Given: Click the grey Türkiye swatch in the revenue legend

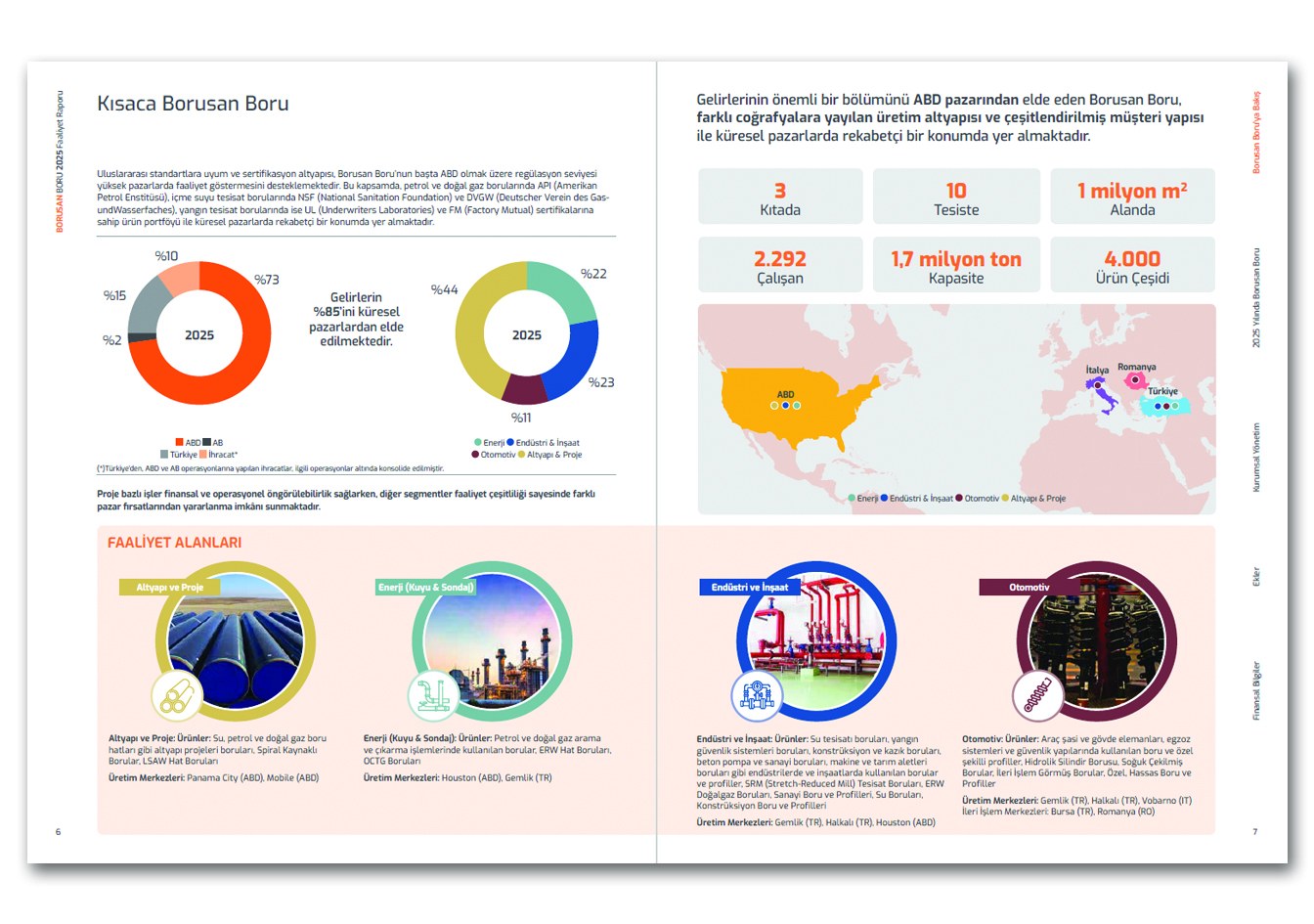Looking at the screenshot, I should (x=164, y=455).
